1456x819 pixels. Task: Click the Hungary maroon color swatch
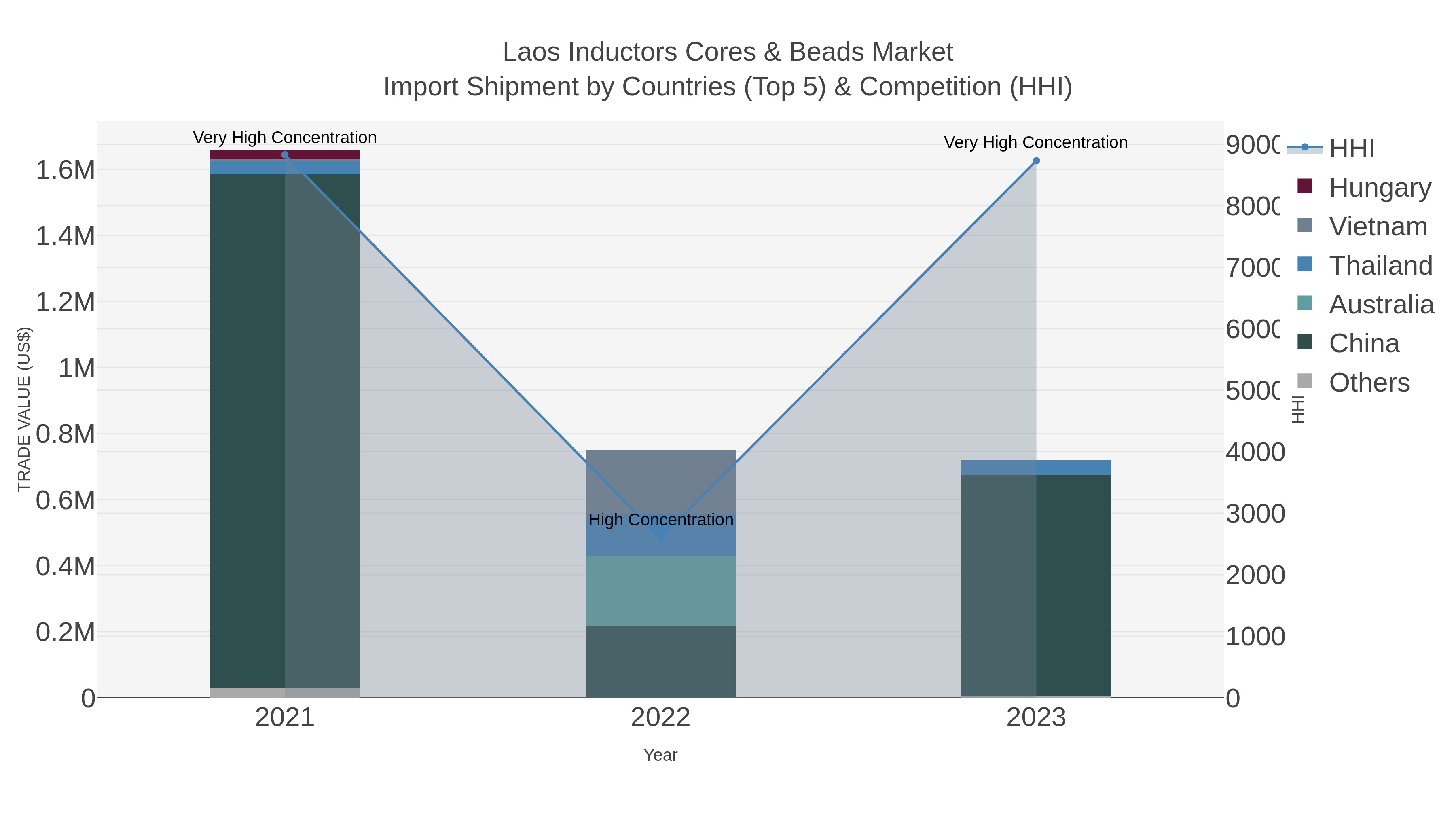point(1304,186)
